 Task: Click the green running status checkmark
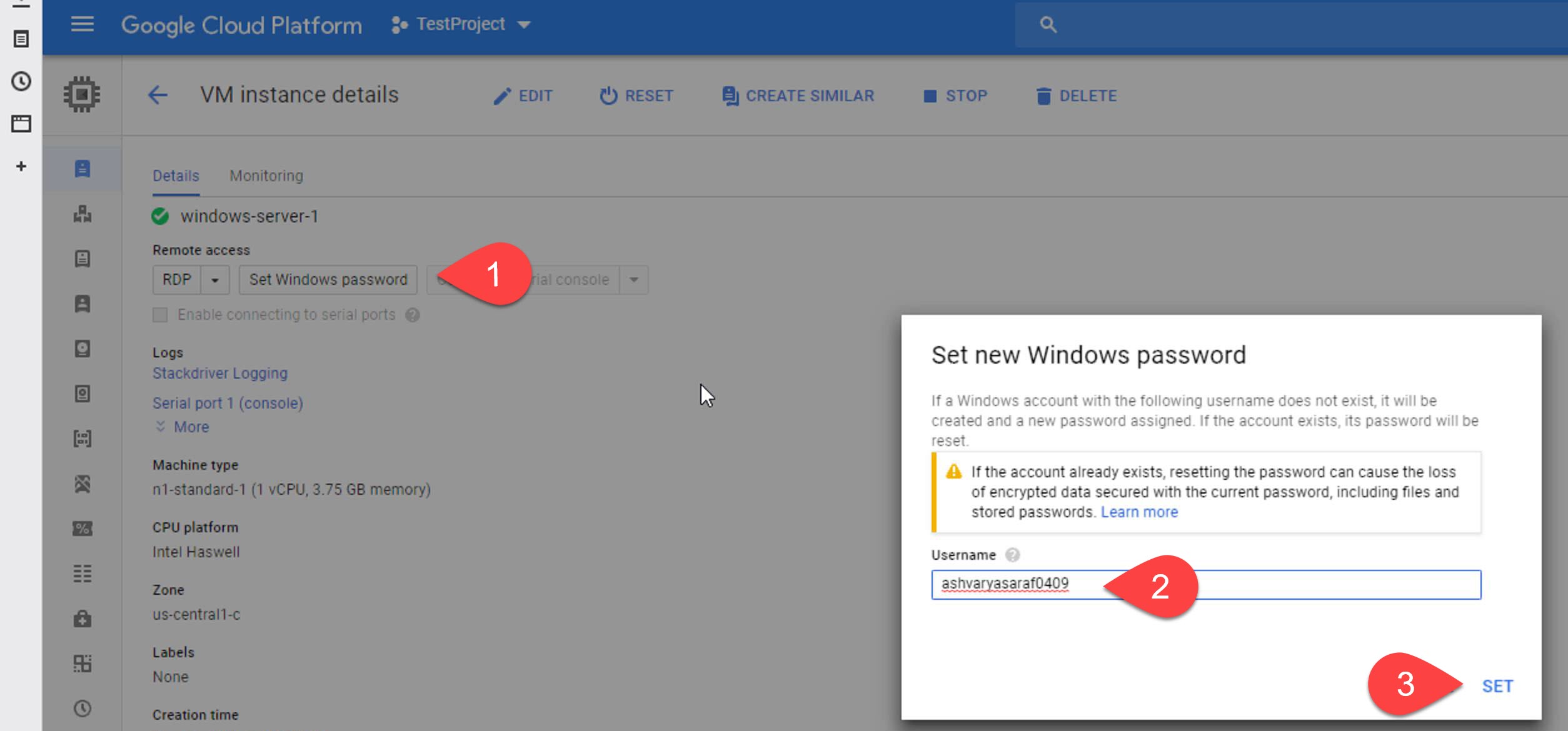click(160, 216)
